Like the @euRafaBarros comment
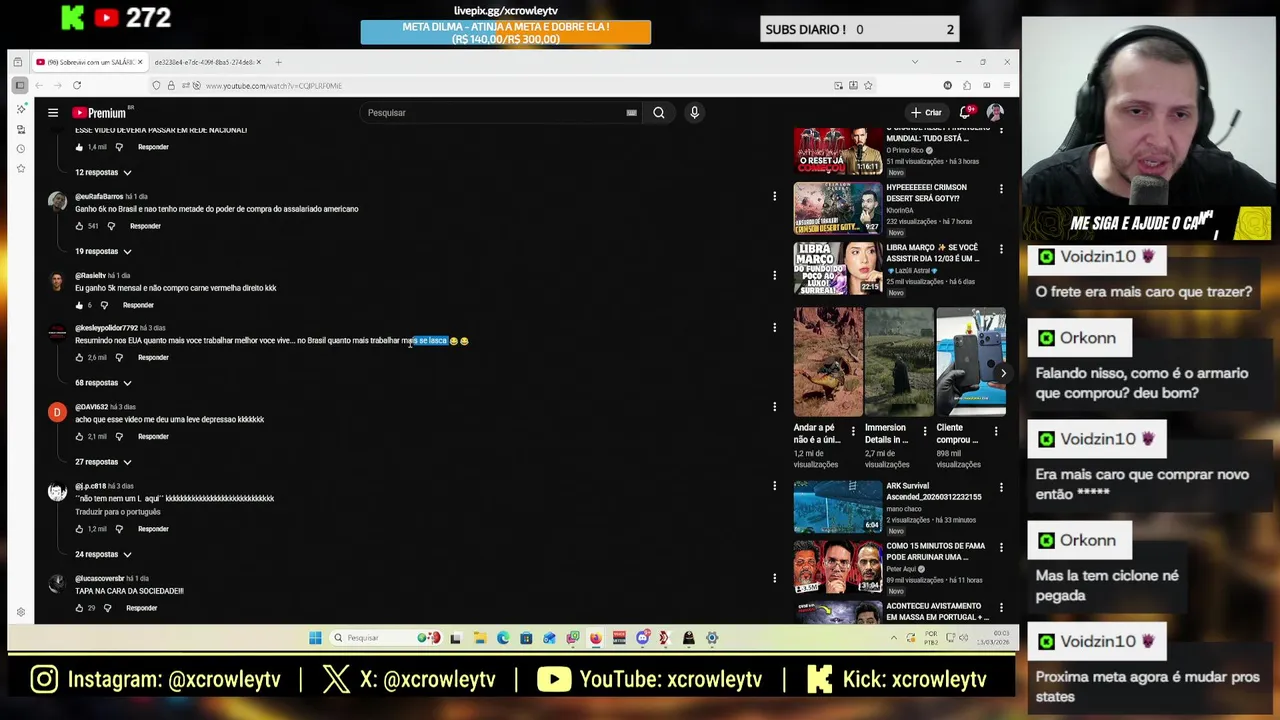The image size is (1280, 720). (x=80, y=226)
